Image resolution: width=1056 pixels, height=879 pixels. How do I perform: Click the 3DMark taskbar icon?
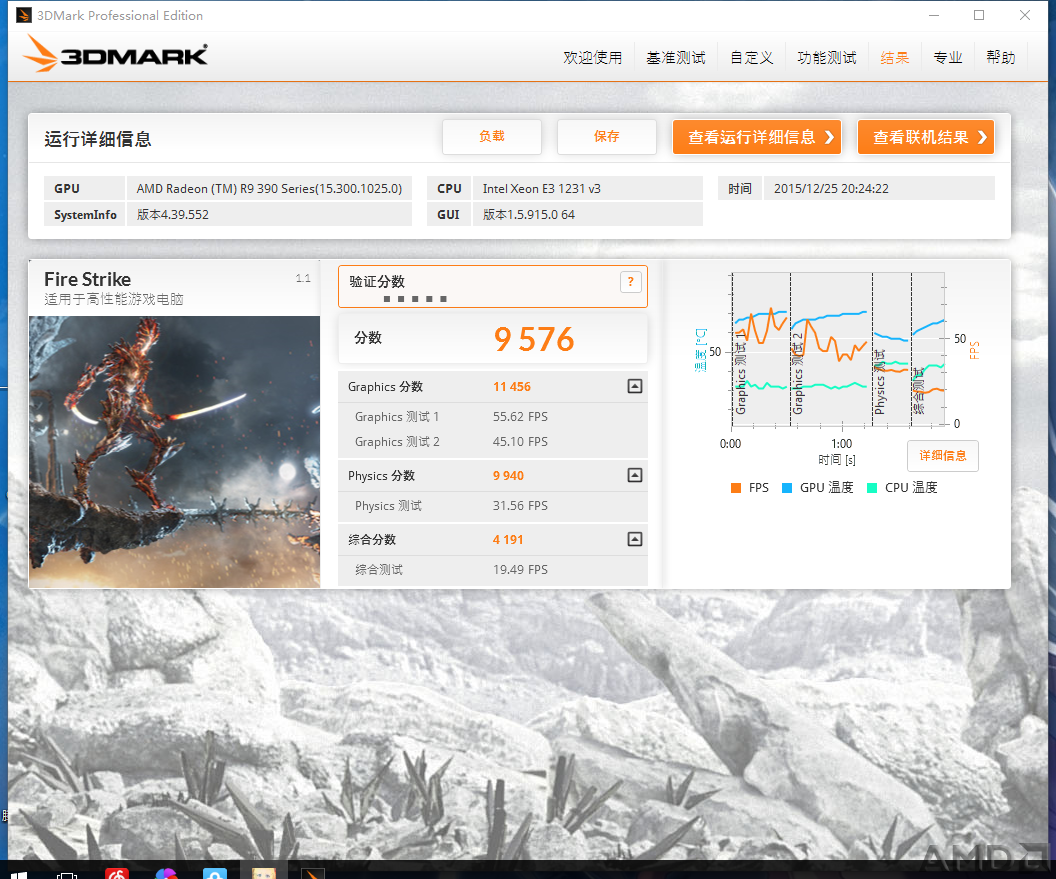click(x=312, y=874)
